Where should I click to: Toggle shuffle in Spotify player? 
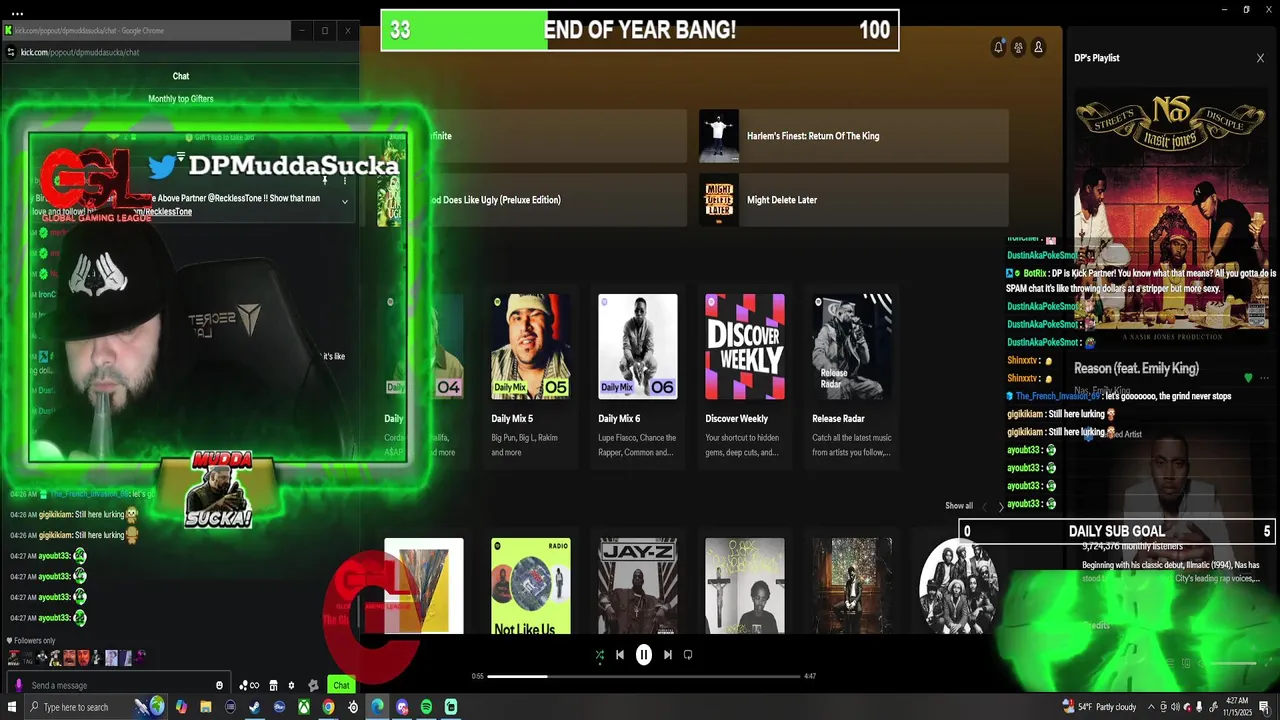coord(599,655)
